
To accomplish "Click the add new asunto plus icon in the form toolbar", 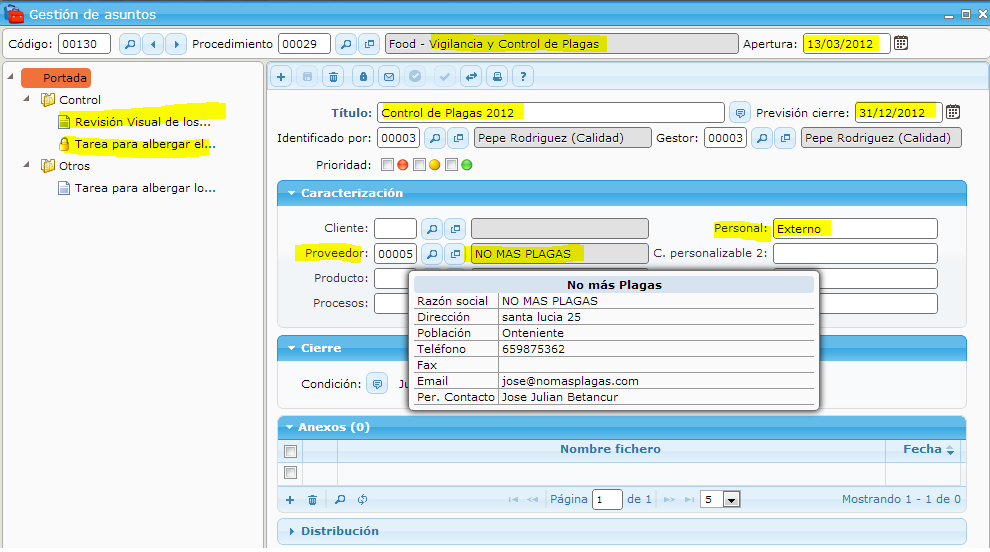I will (x=281, y=76).
